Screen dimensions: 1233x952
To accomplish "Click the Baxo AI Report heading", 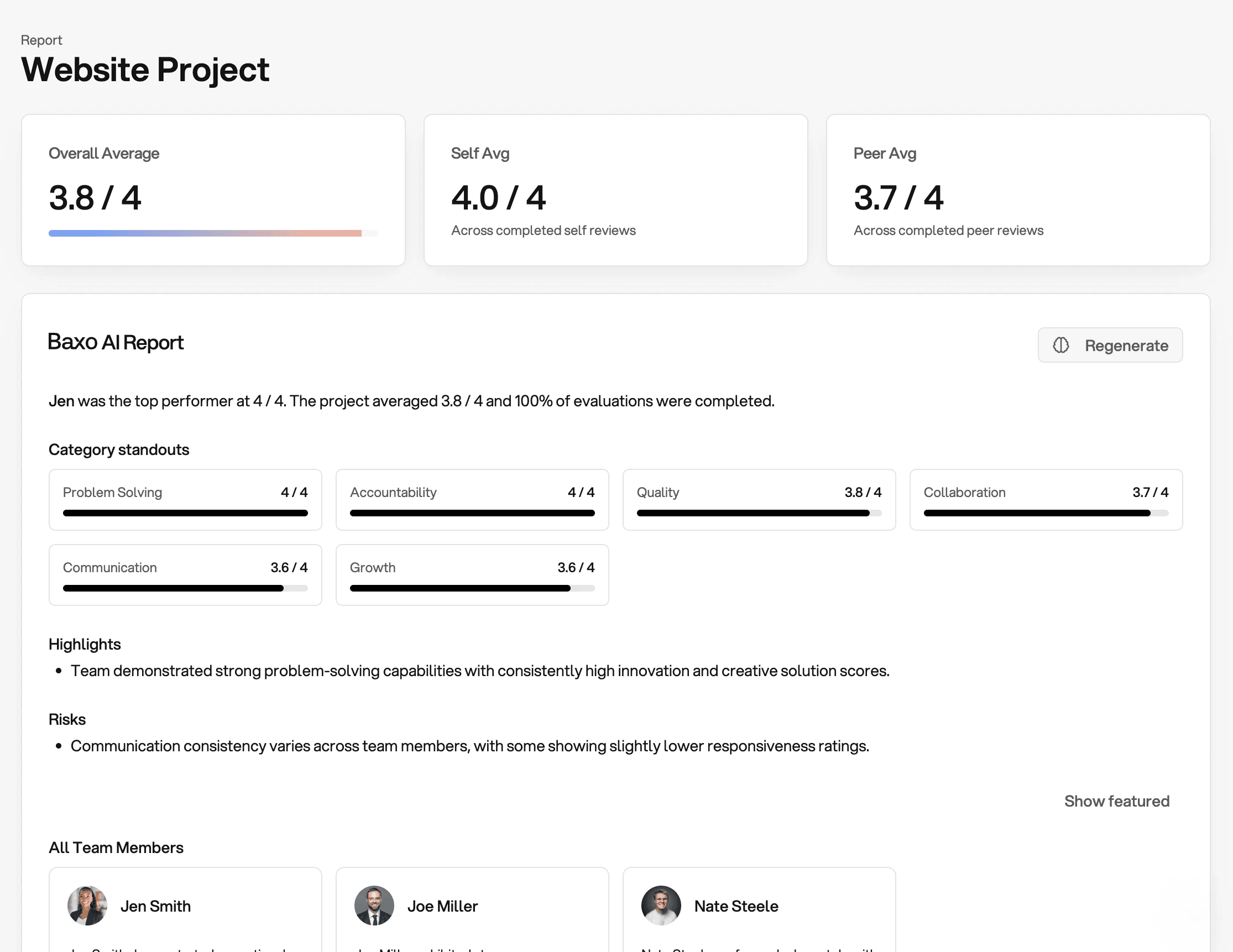I will click(115, 343).
